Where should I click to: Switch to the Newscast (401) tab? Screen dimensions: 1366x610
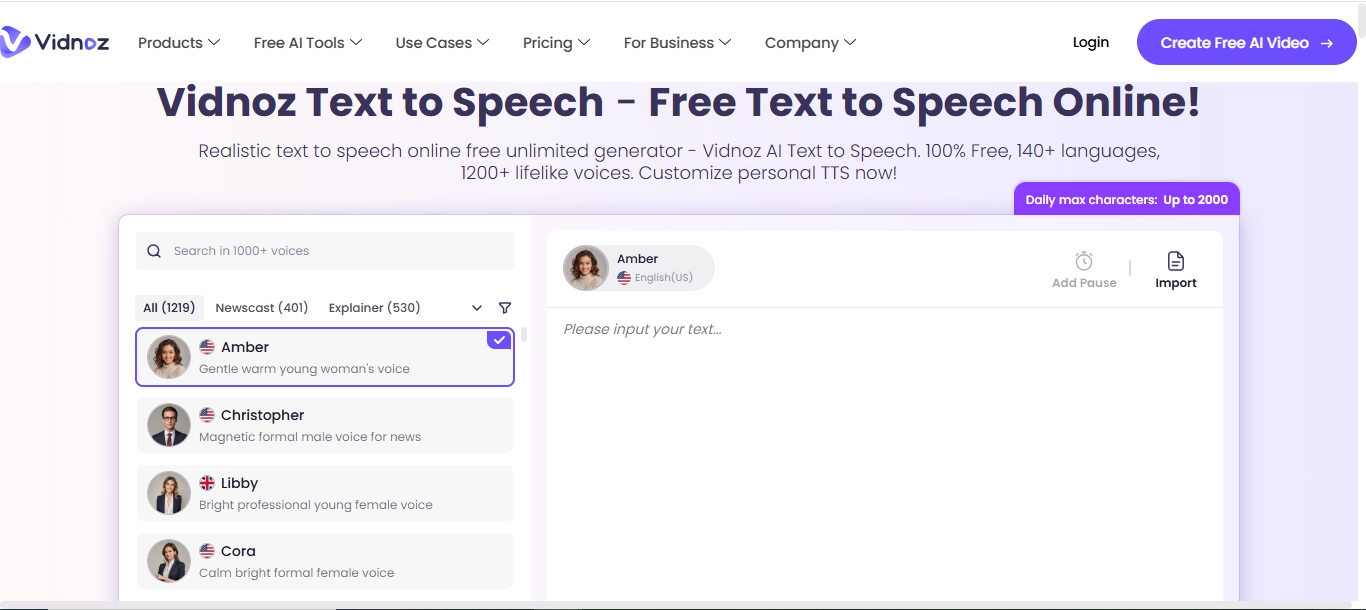(262, 308)
